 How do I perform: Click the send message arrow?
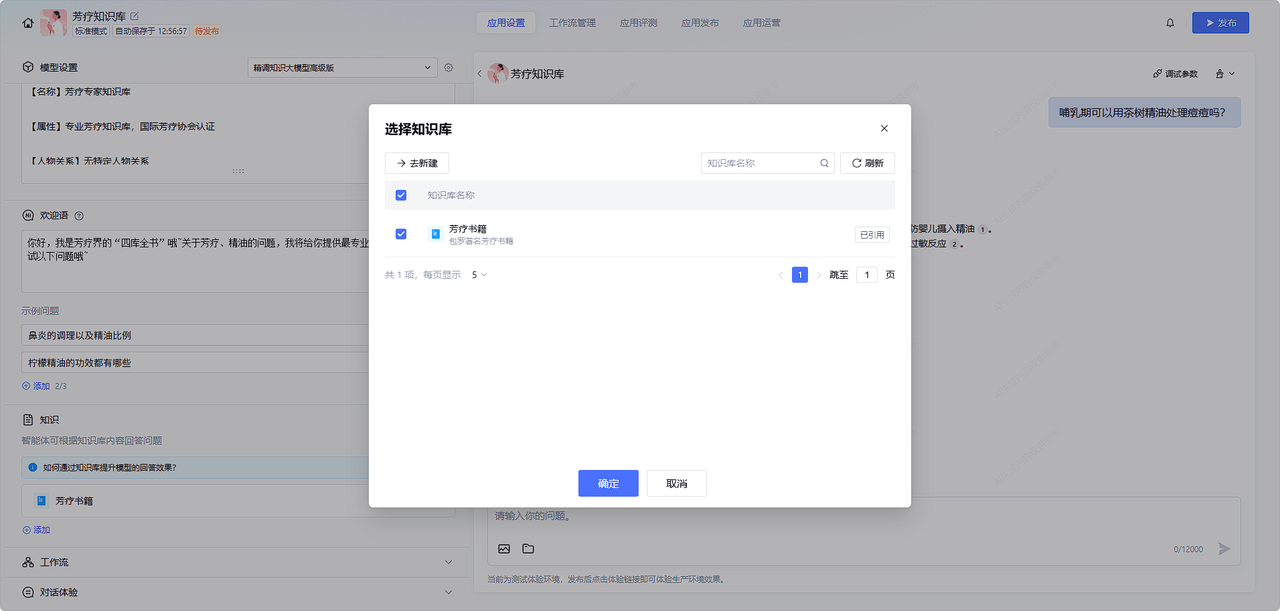click(1224, 548)
